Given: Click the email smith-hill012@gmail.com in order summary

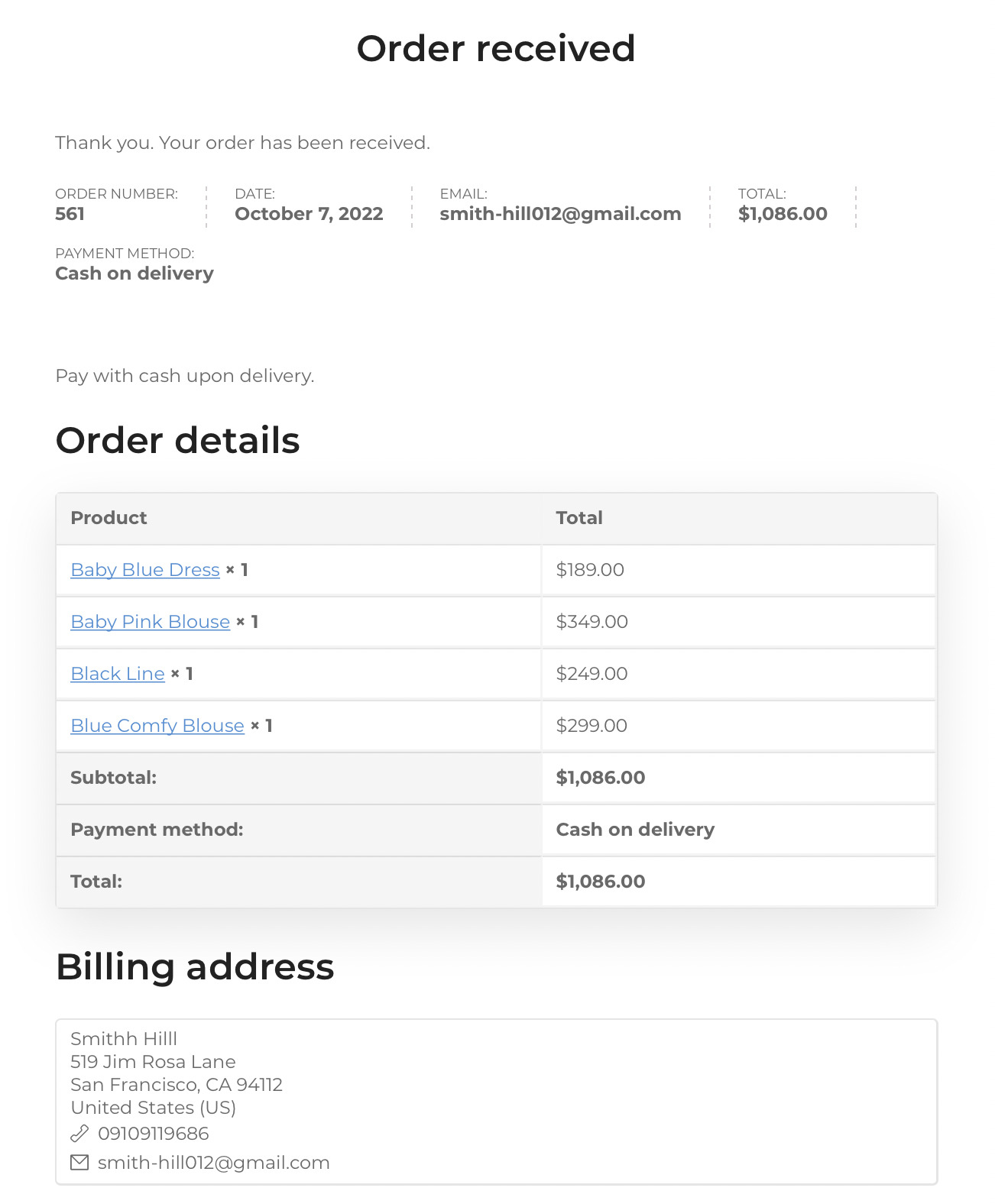Looking at the screenshot, I should coord(560,214).
